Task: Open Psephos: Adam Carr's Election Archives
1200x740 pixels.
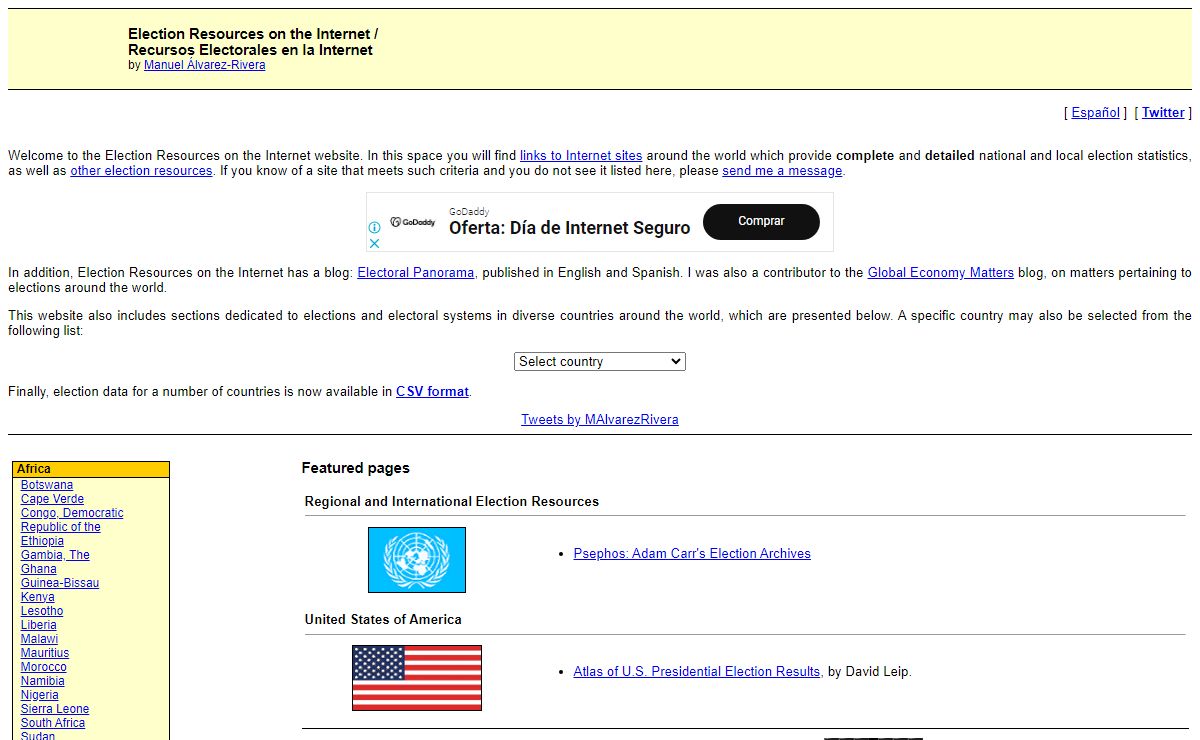Action: [692, 554]
